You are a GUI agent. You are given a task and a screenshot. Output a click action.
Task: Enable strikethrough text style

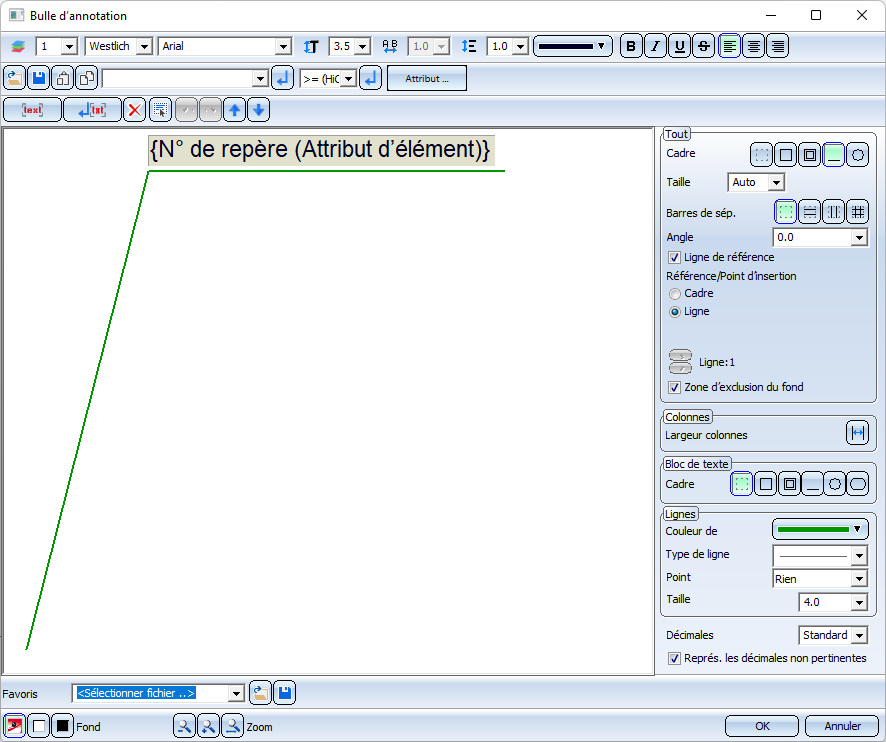coord(704,46)
